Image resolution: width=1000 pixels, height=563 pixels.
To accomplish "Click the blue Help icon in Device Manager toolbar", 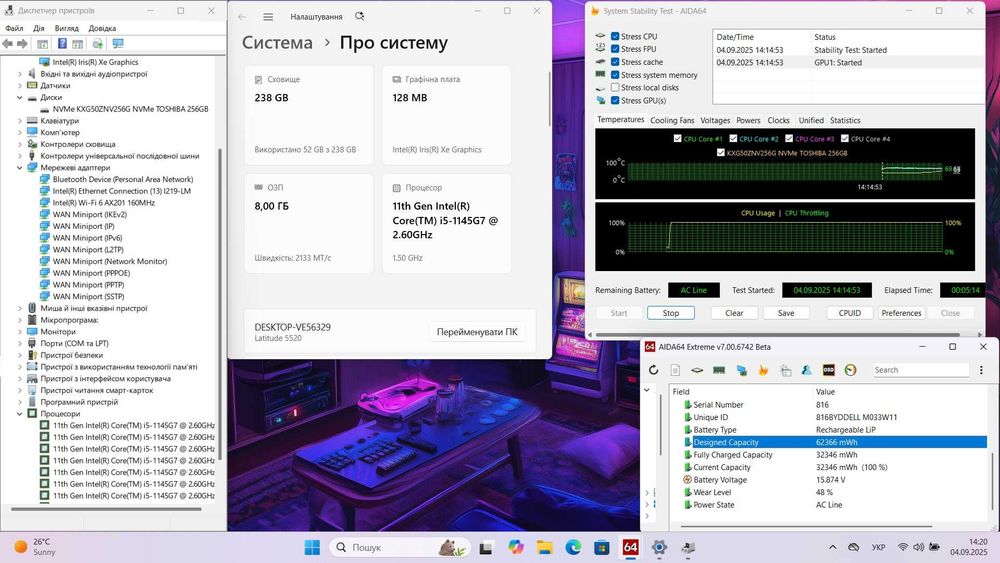I will [x=62, y=43].
